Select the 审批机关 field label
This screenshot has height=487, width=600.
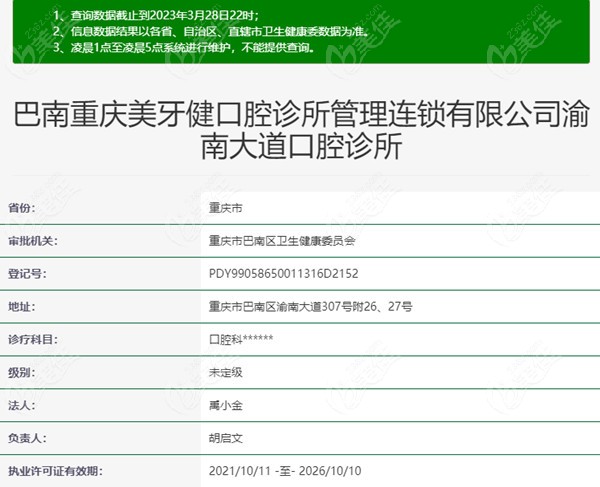click(34, 241)
